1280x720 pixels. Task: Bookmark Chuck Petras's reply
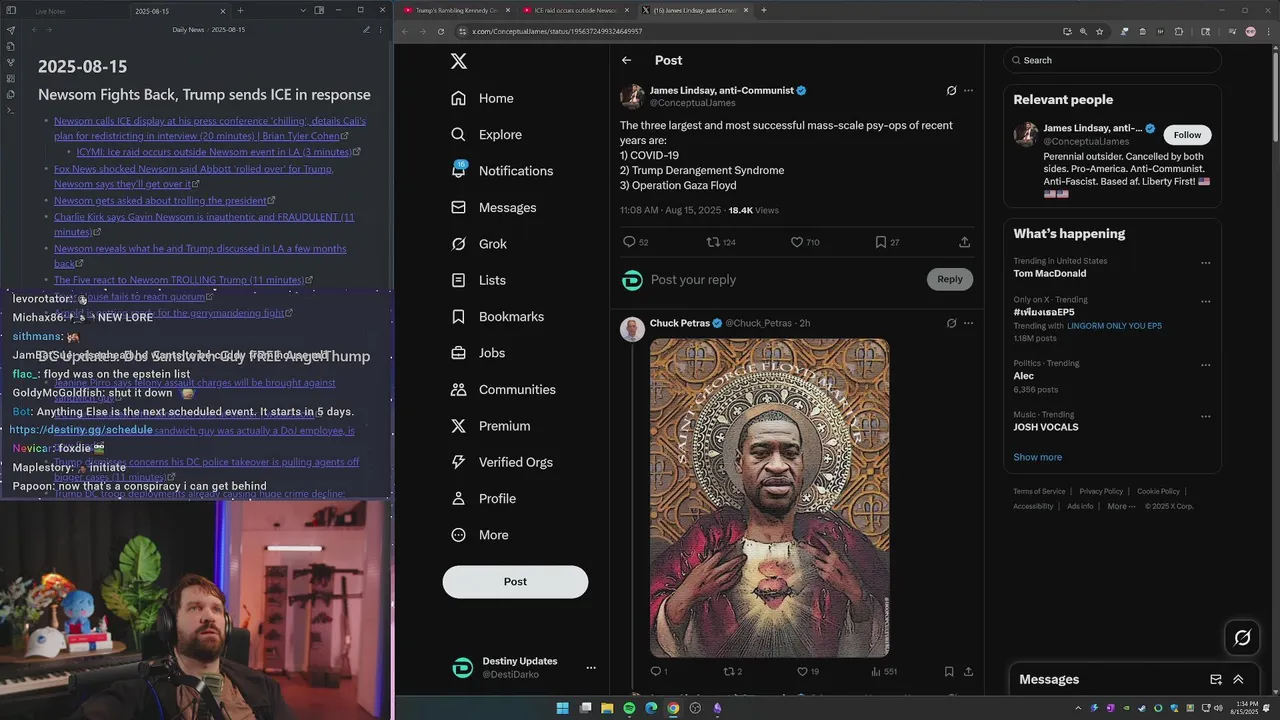point(948,672)
